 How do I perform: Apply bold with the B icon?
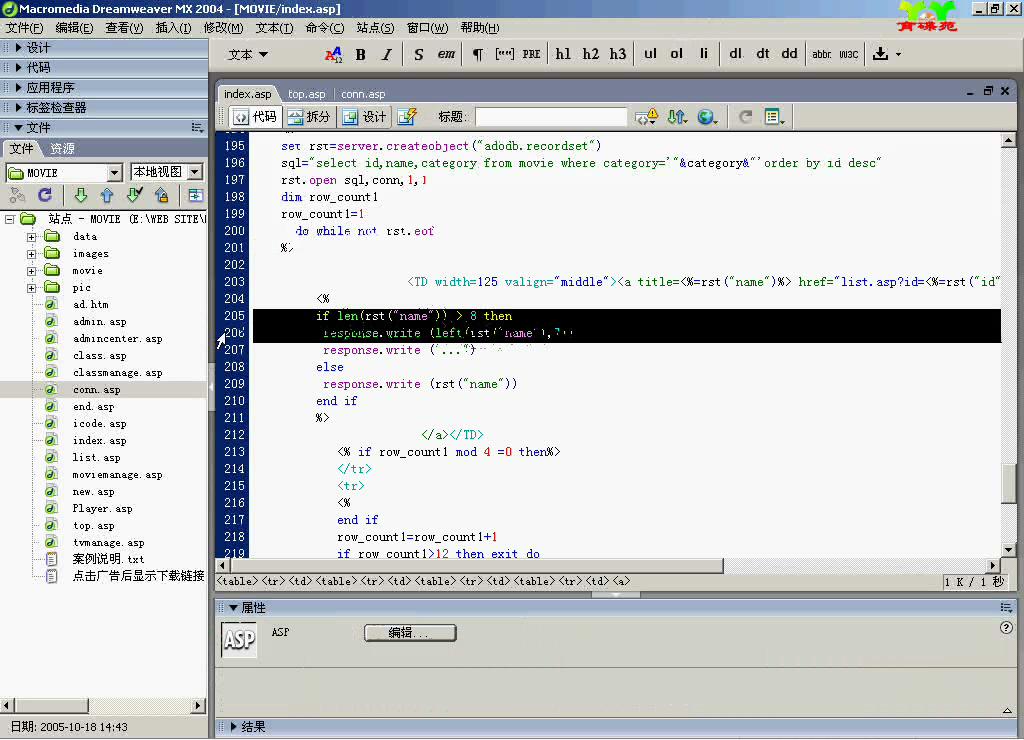click(x=360, y=54)
